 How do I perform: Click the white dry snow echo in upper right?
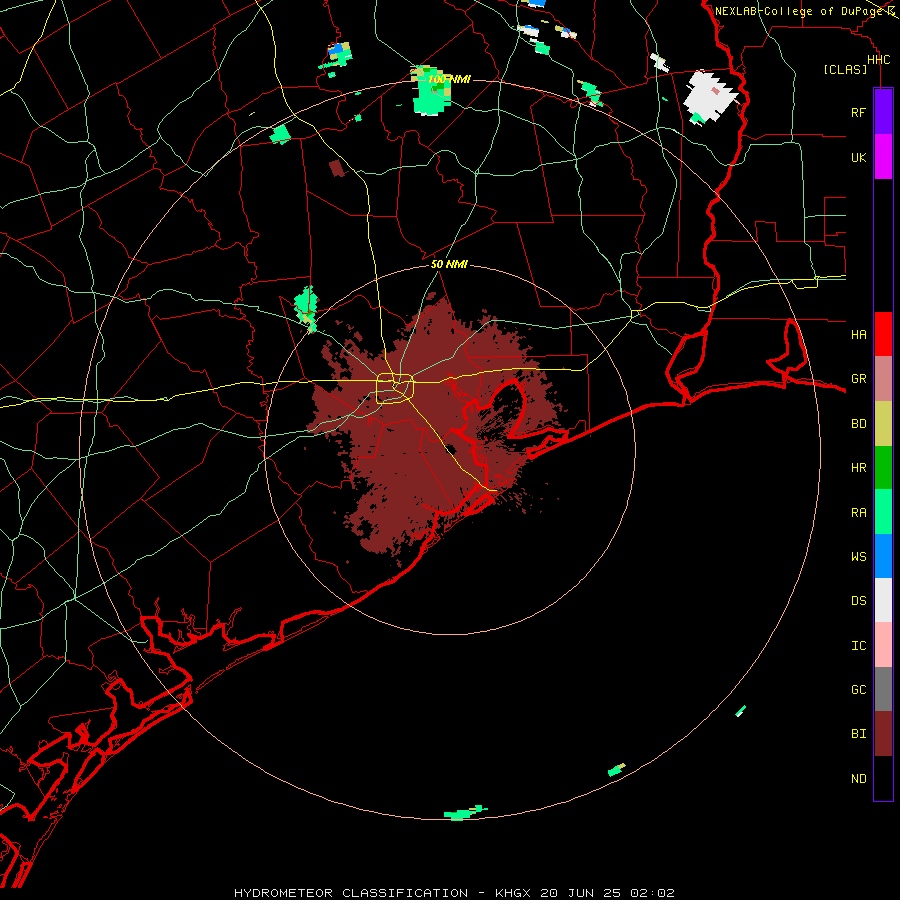click(x=710, y=96)
